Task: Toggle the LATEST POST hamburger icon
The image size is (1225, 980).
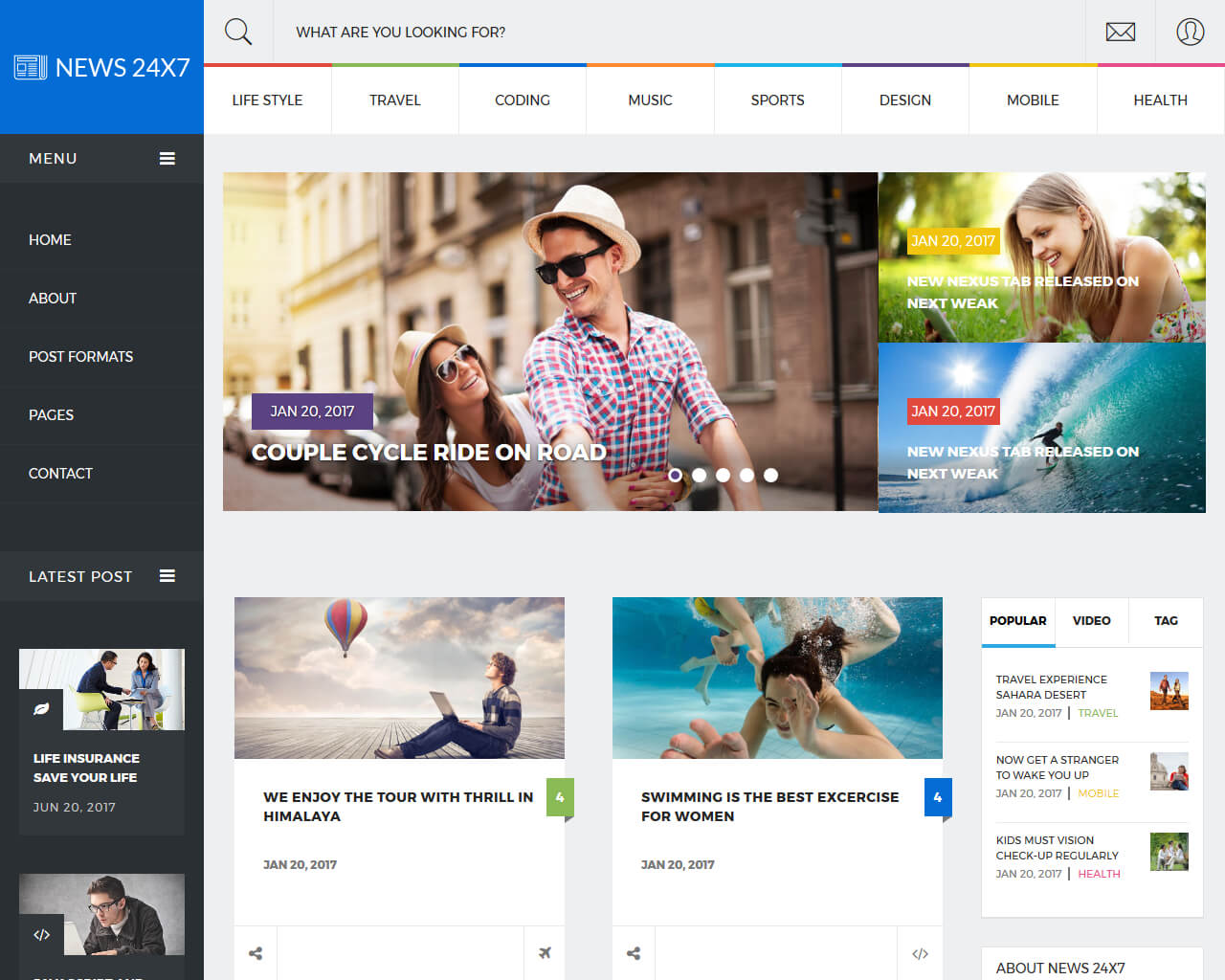Action: 167,576
